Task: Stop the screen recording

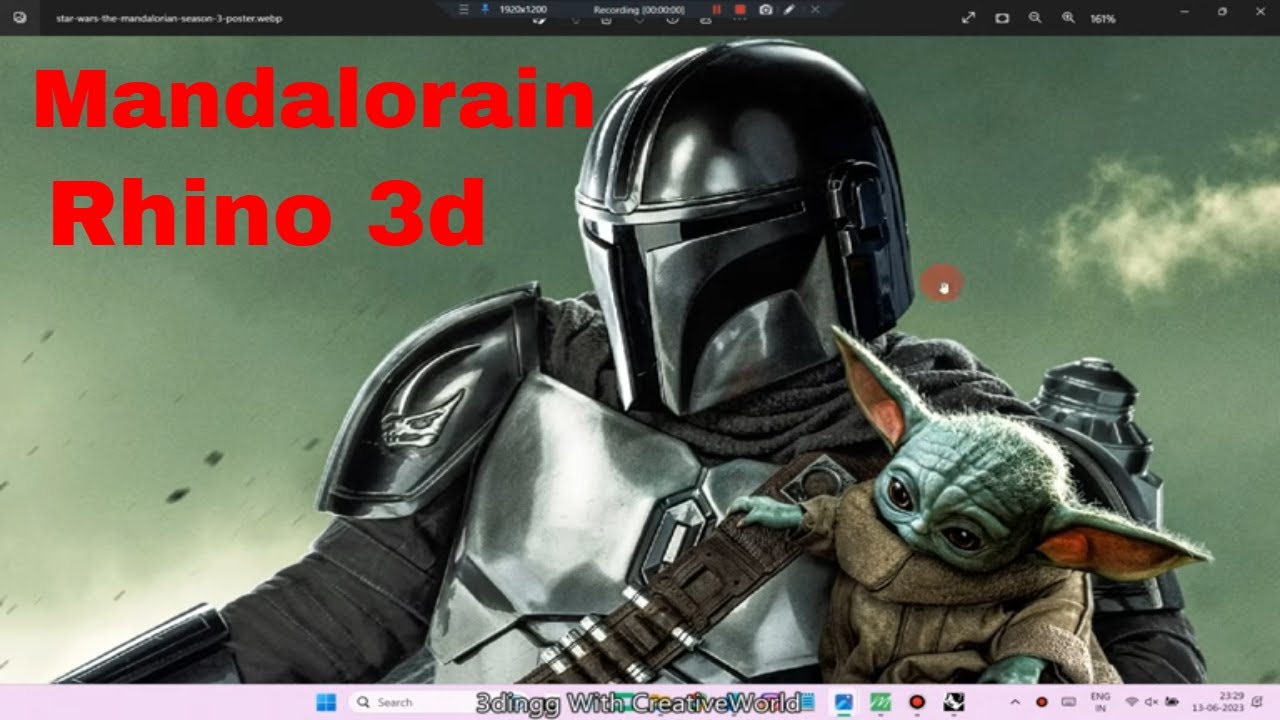Action: pos(740,9)
